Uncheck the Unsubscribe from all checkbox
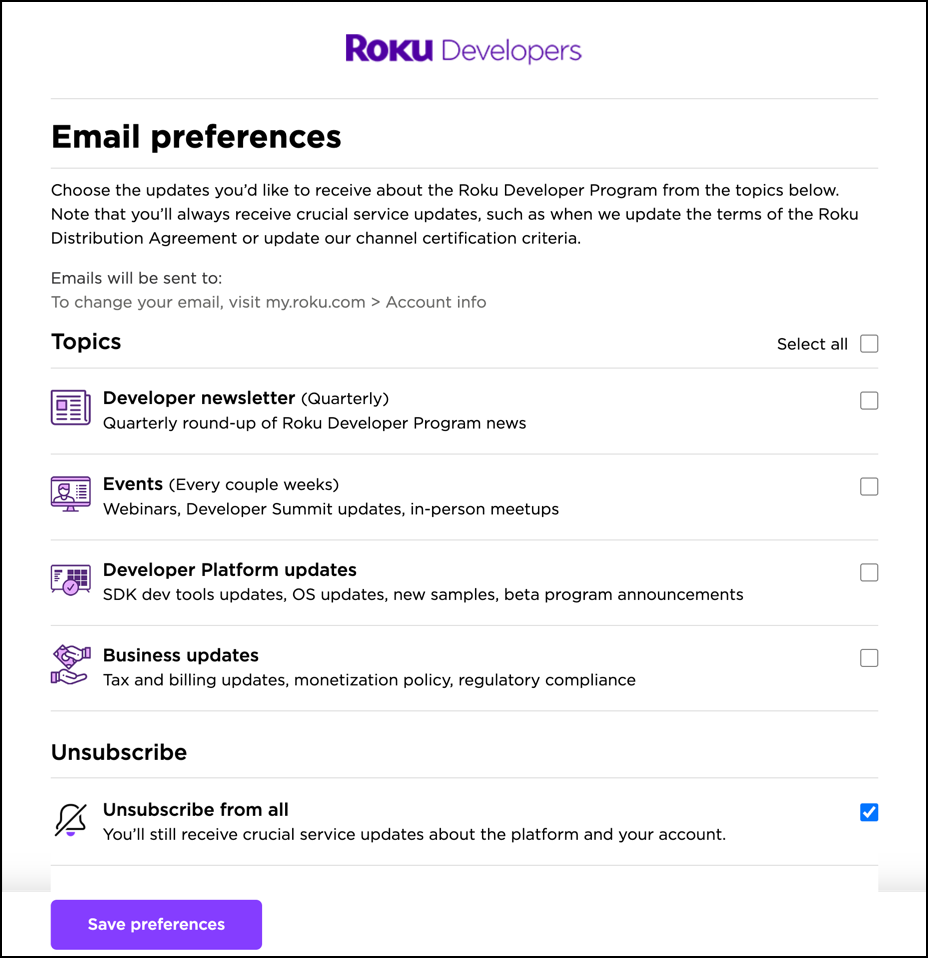The image size is (928, 958). click(869, 812)
